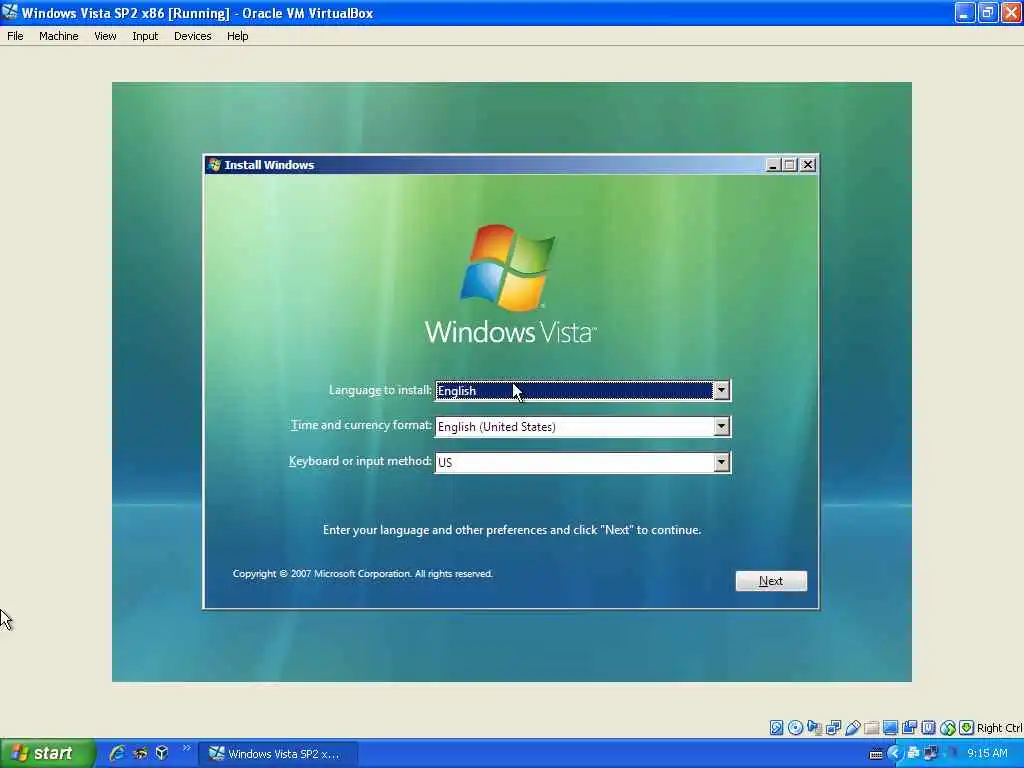Click the display monitor status icon
Screen dimensions: 1024x768
[x=890, y=728]
